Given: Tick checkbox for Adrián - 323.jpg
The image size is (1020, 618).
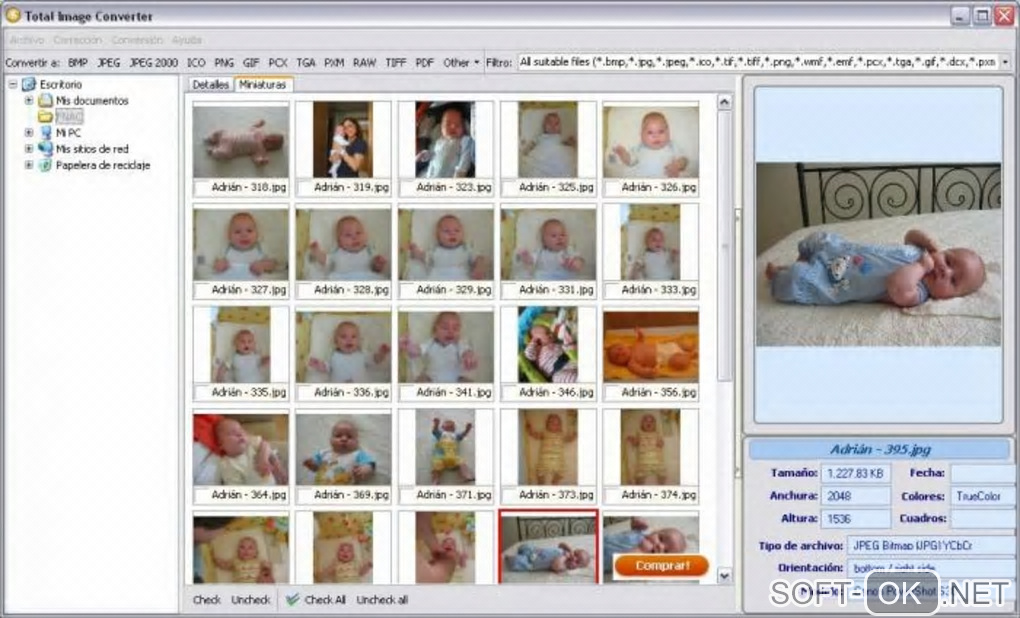Looking at the screenshot, I should point(407,188).
